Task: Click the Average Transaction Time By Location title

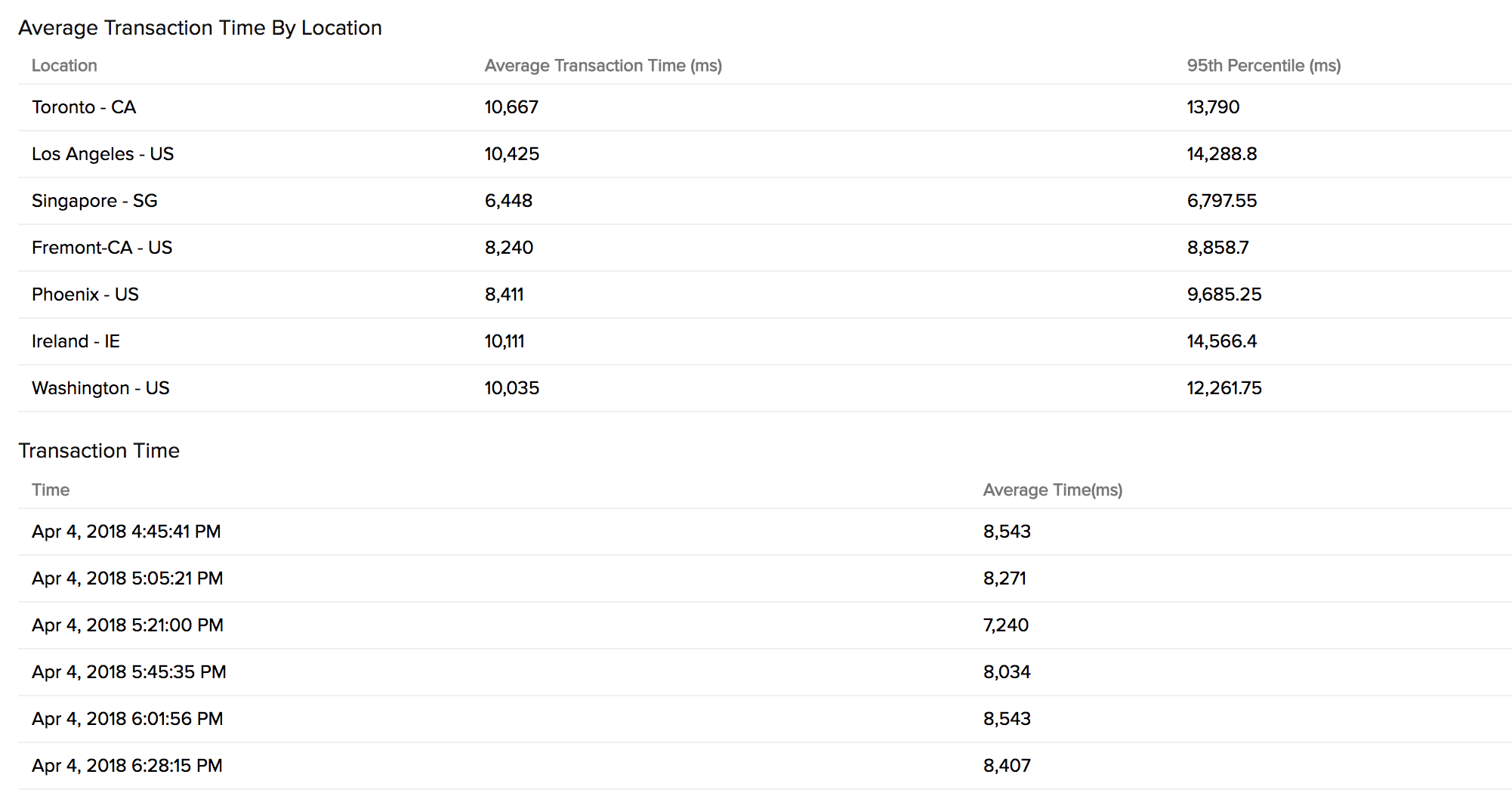Action: coord(200,28)
